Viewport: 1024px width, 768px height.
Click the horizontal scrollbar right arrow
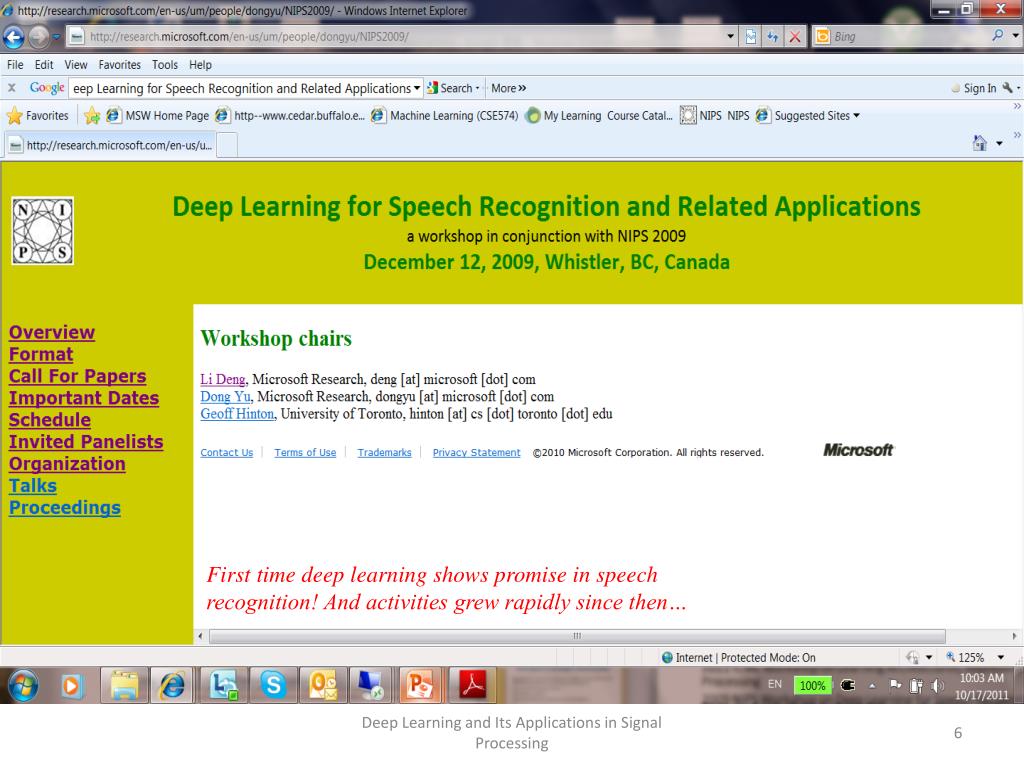click(1014, 636)
